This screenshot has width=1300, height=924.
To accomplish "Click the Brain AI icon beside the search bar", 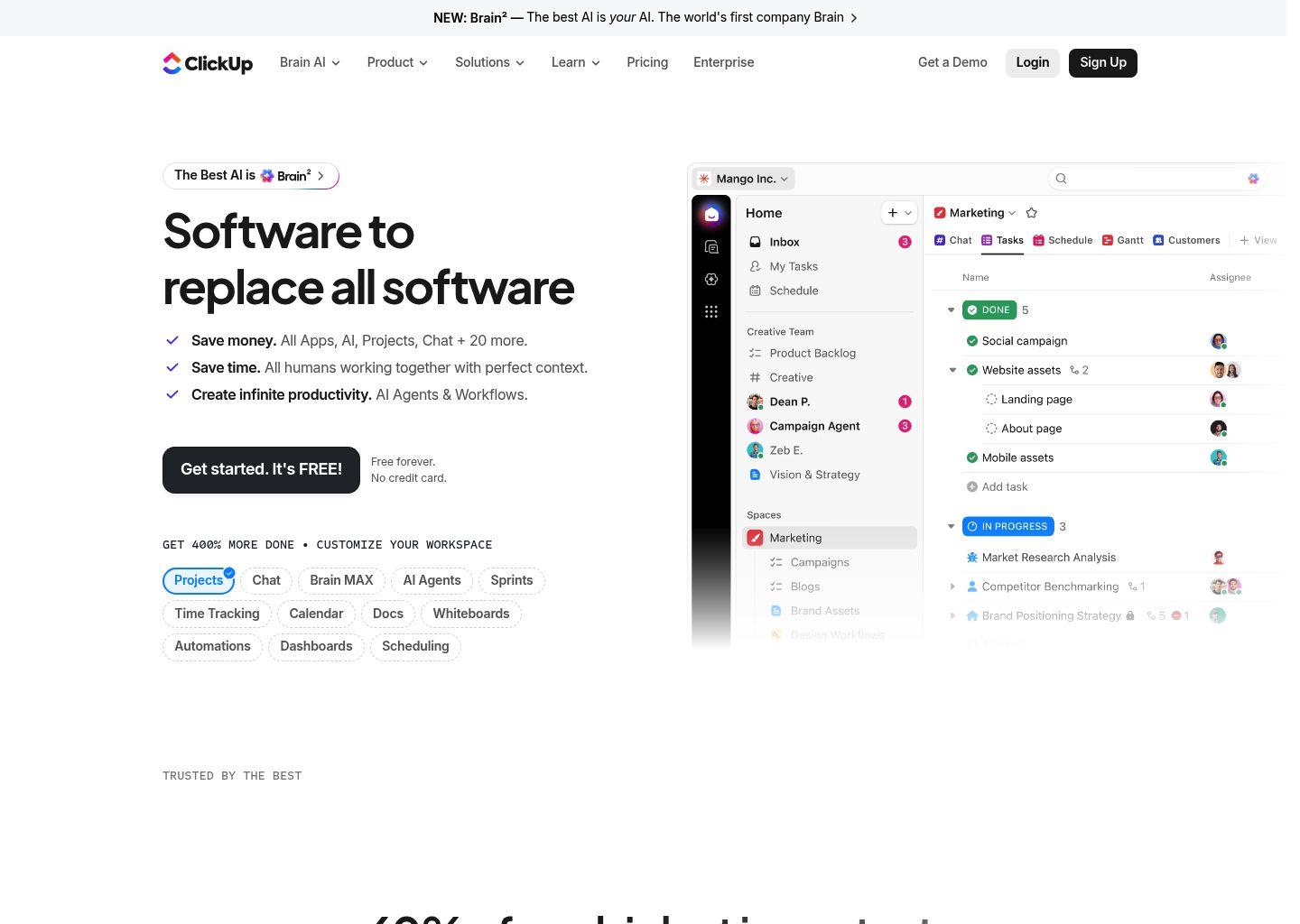I will [x=1253, y=179].
